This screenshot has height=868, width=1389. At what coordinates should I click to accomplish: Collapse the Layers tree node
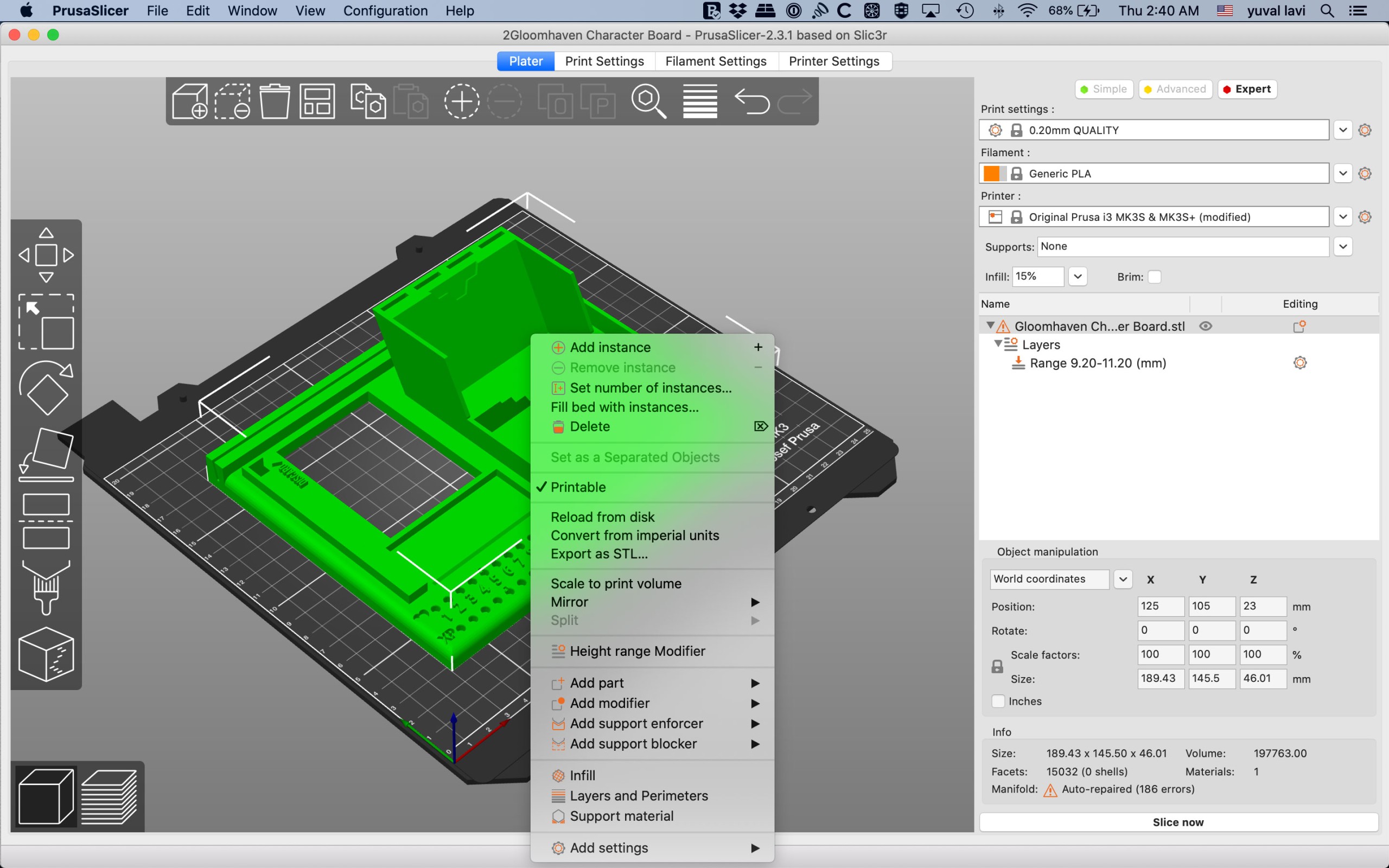[x=998, y=344]
